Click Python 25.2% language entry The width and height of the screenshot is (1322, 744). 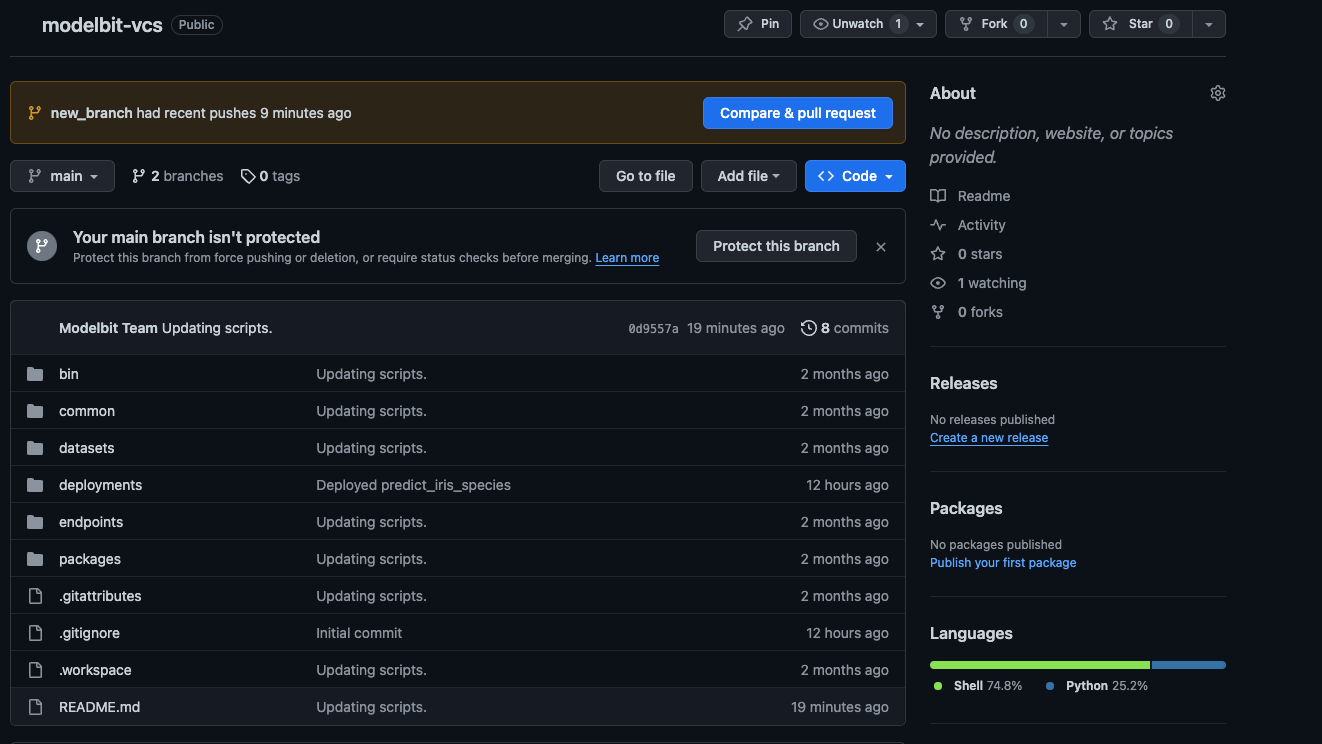tap(1096, 686)
